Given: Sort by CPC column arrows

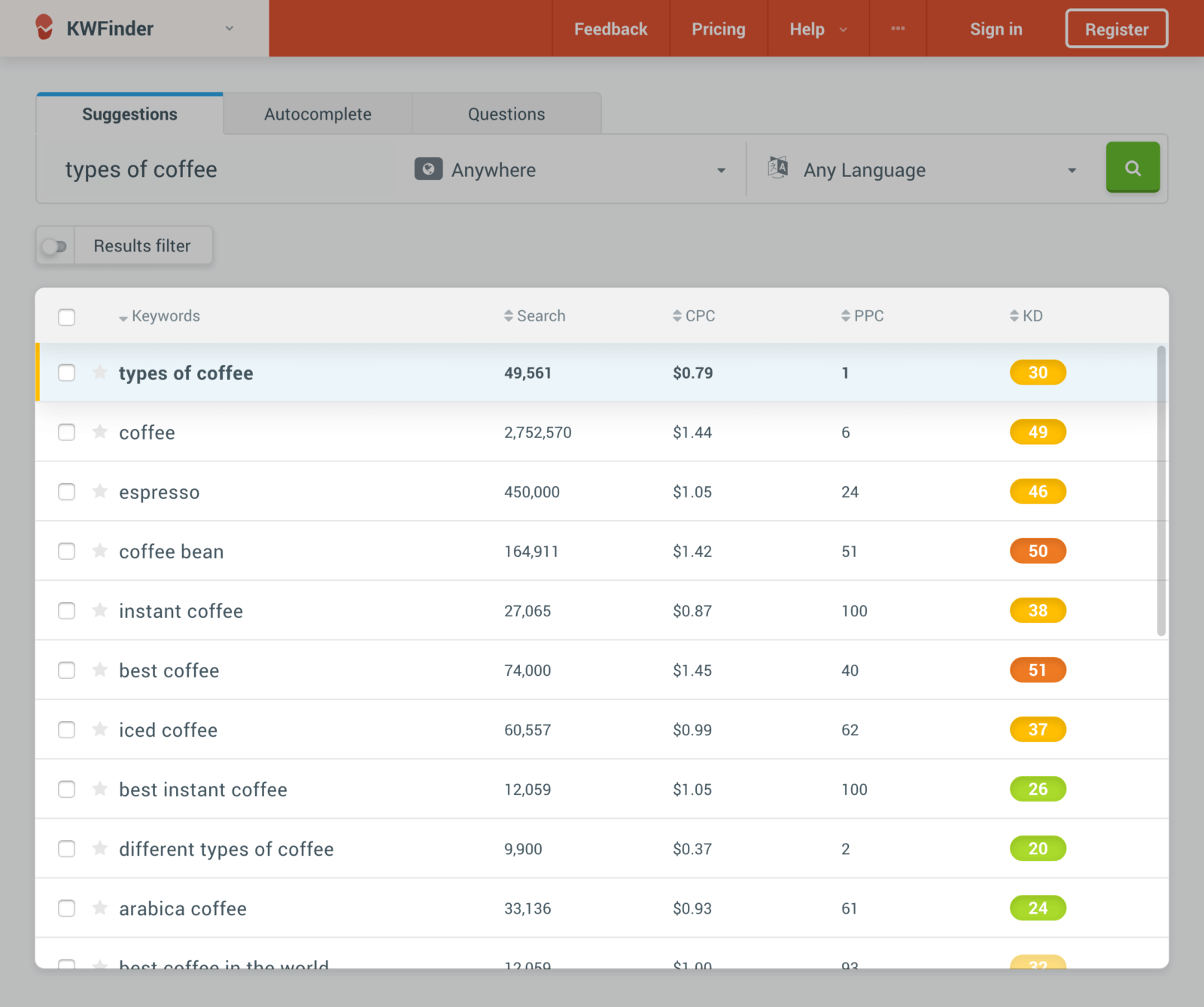Looking at the screenshot, I should coord(677,316).
